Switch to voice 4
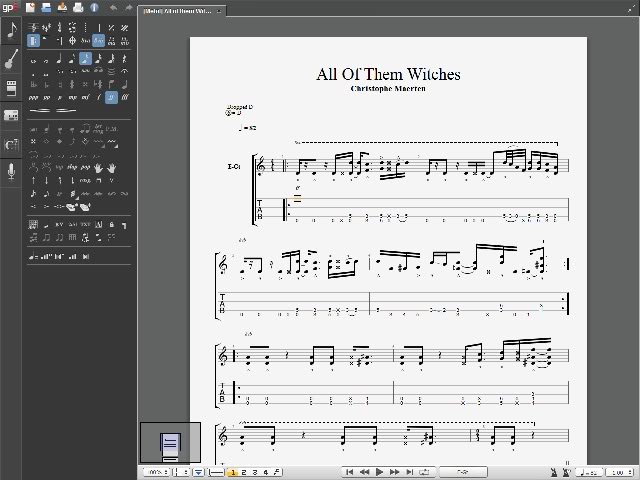 point(265,472)
